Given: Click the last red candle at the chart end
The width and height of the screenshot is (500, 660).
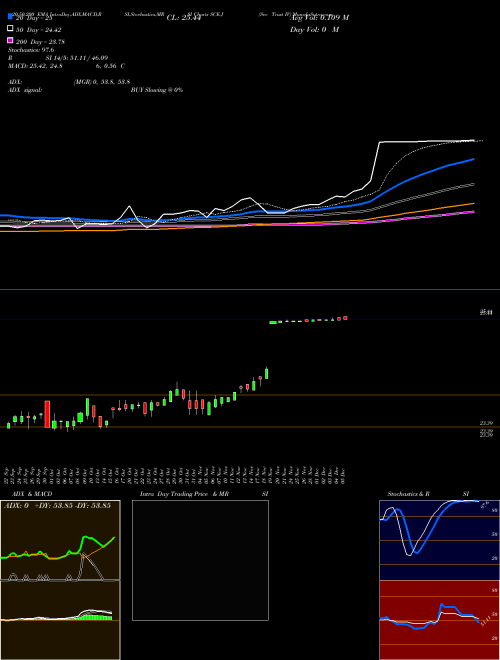Looking at the screenshot, I should click(x=346, y=318).
